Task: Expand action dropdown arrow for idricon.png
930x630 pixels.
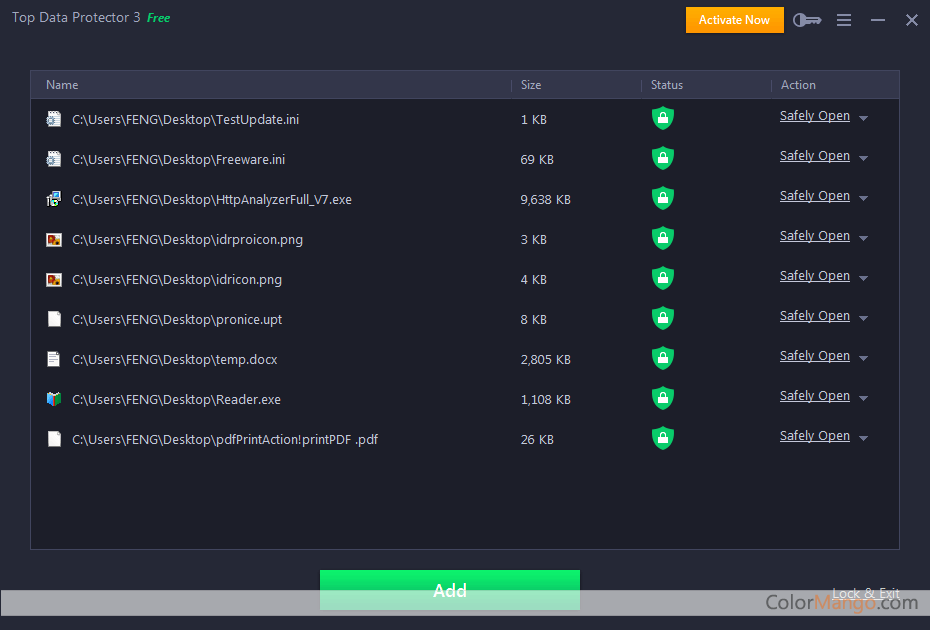Action: [x=863, y=278]
